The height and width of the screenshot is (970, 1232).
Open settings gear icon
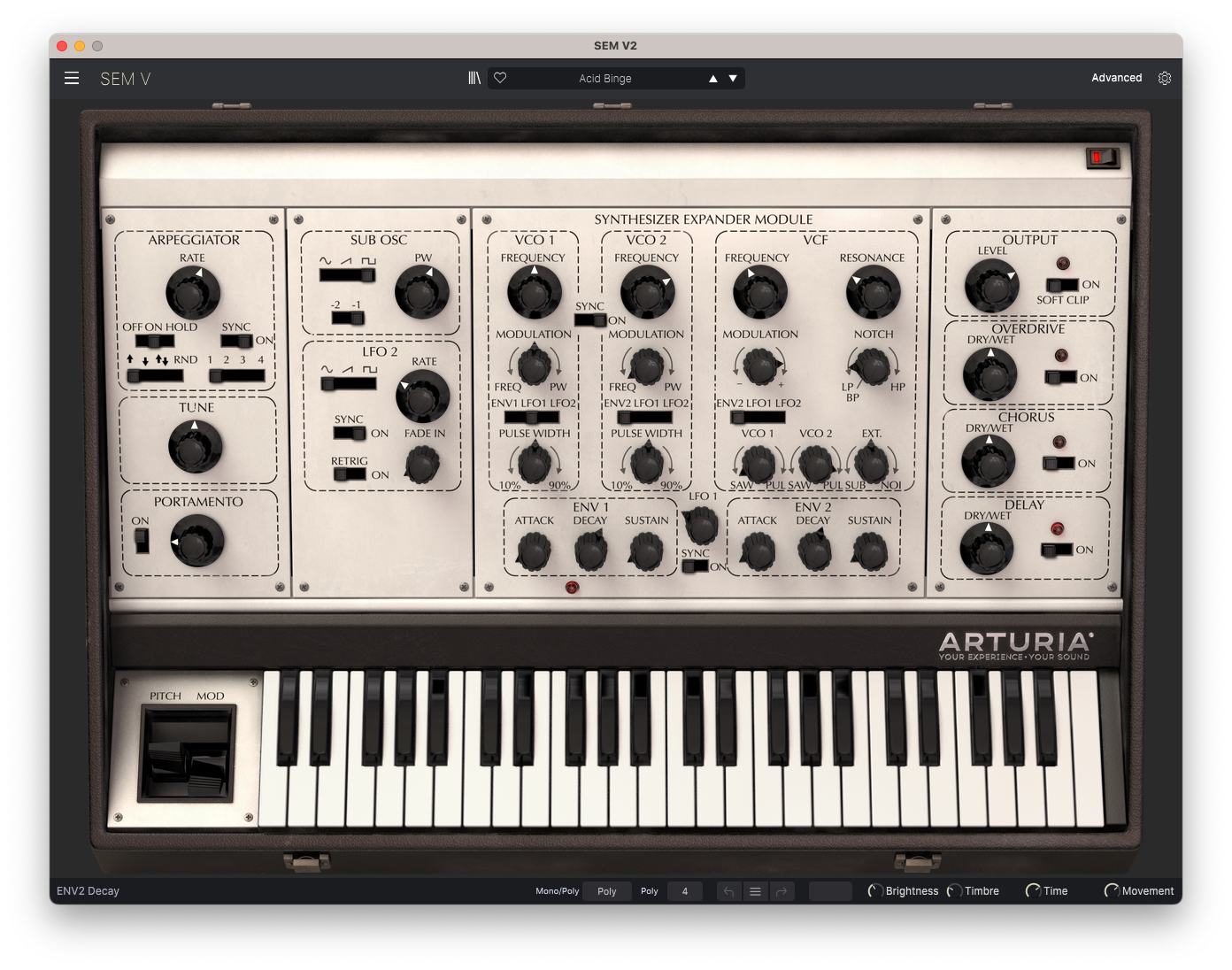click(x=1165, y=78)
